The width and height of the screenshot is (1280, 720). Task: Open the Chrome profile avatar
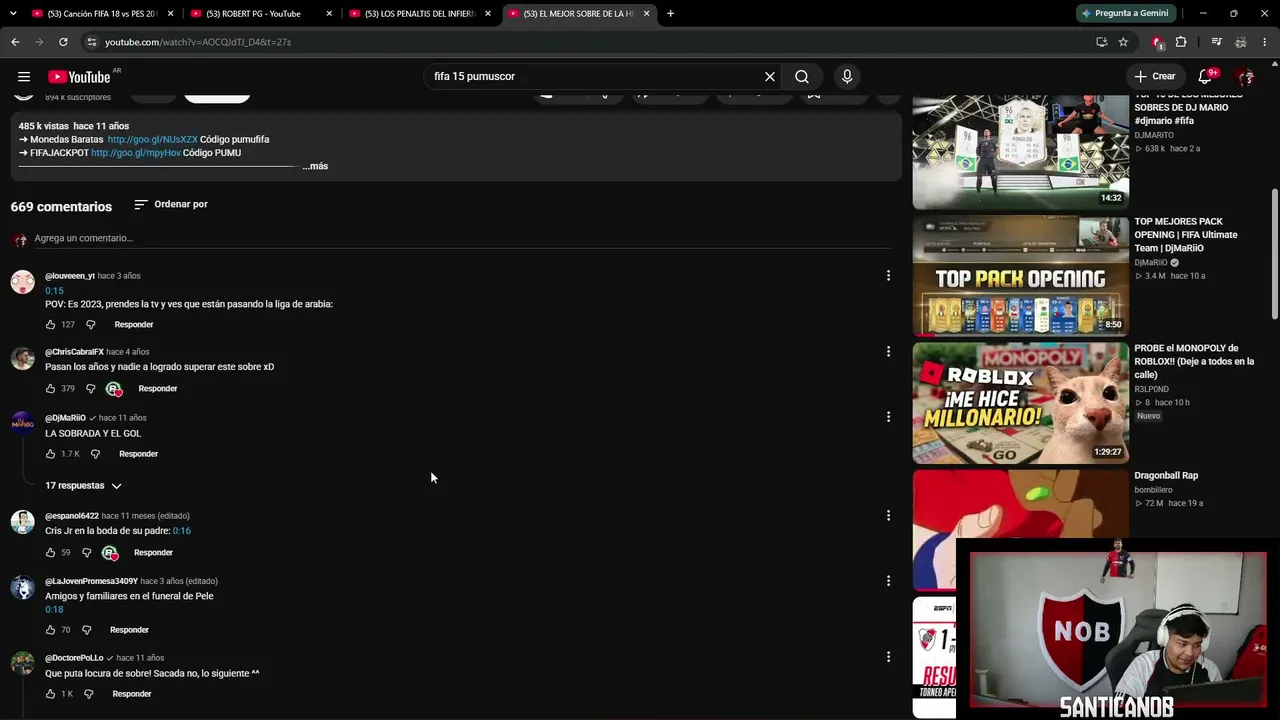coord(1241,42)
